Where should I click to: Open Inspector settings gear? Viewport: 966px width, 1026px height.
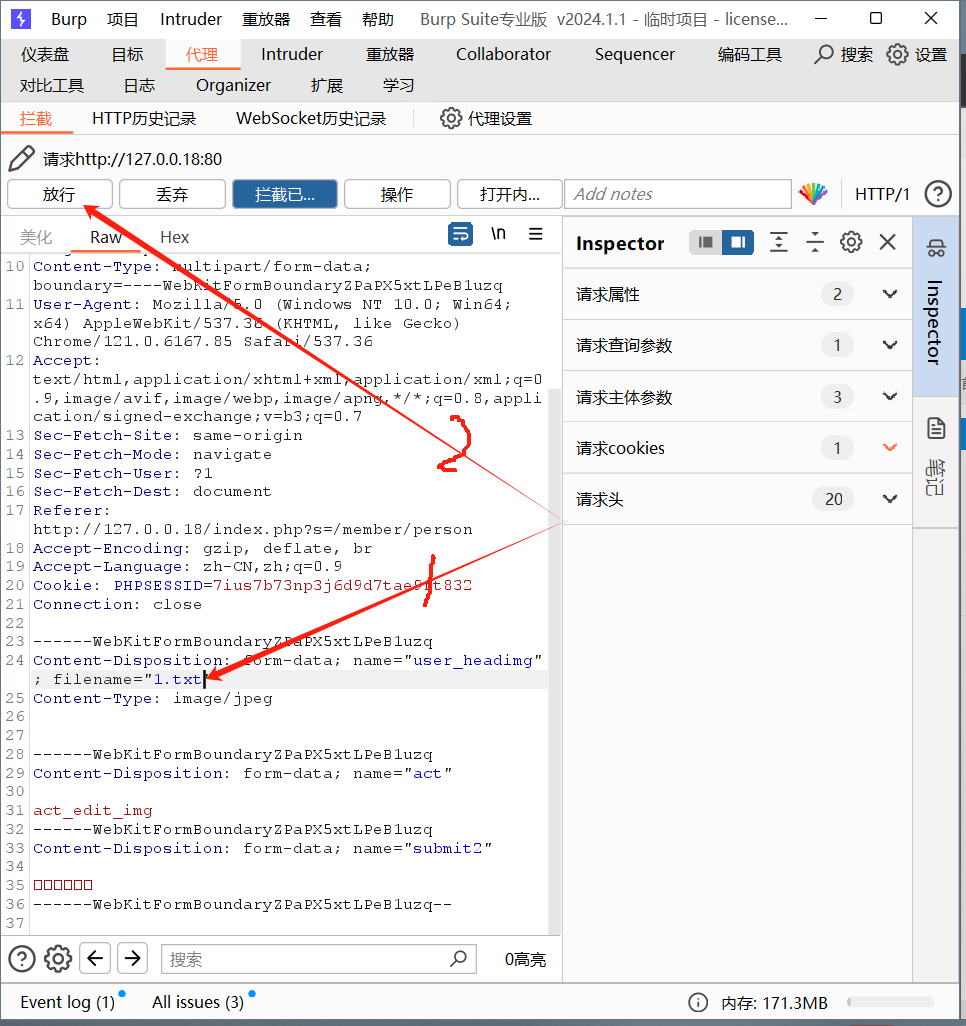851,242
